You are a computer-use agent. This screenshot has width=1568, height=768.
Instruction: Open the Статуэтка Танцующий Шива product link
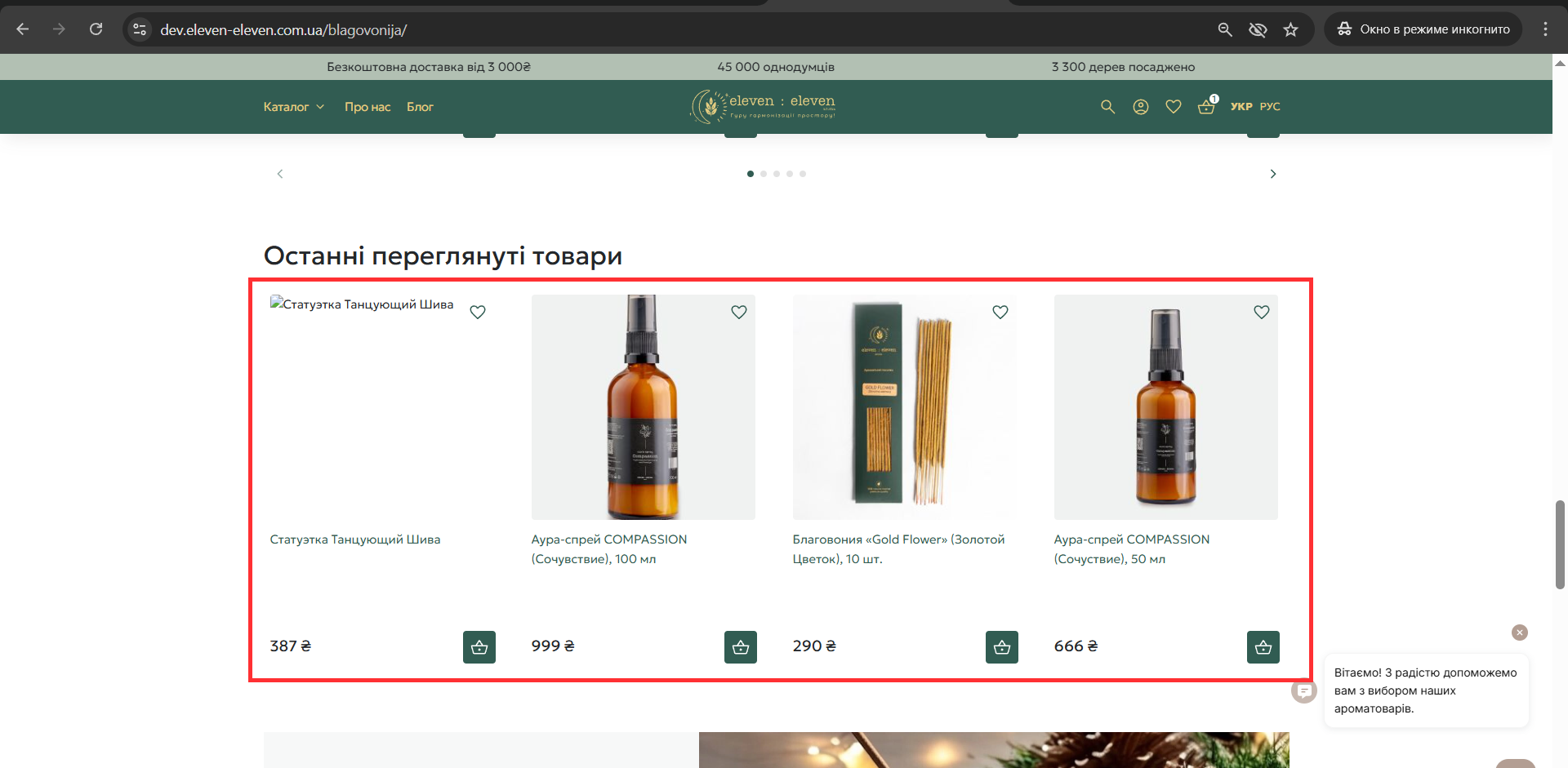click(355, 539)
